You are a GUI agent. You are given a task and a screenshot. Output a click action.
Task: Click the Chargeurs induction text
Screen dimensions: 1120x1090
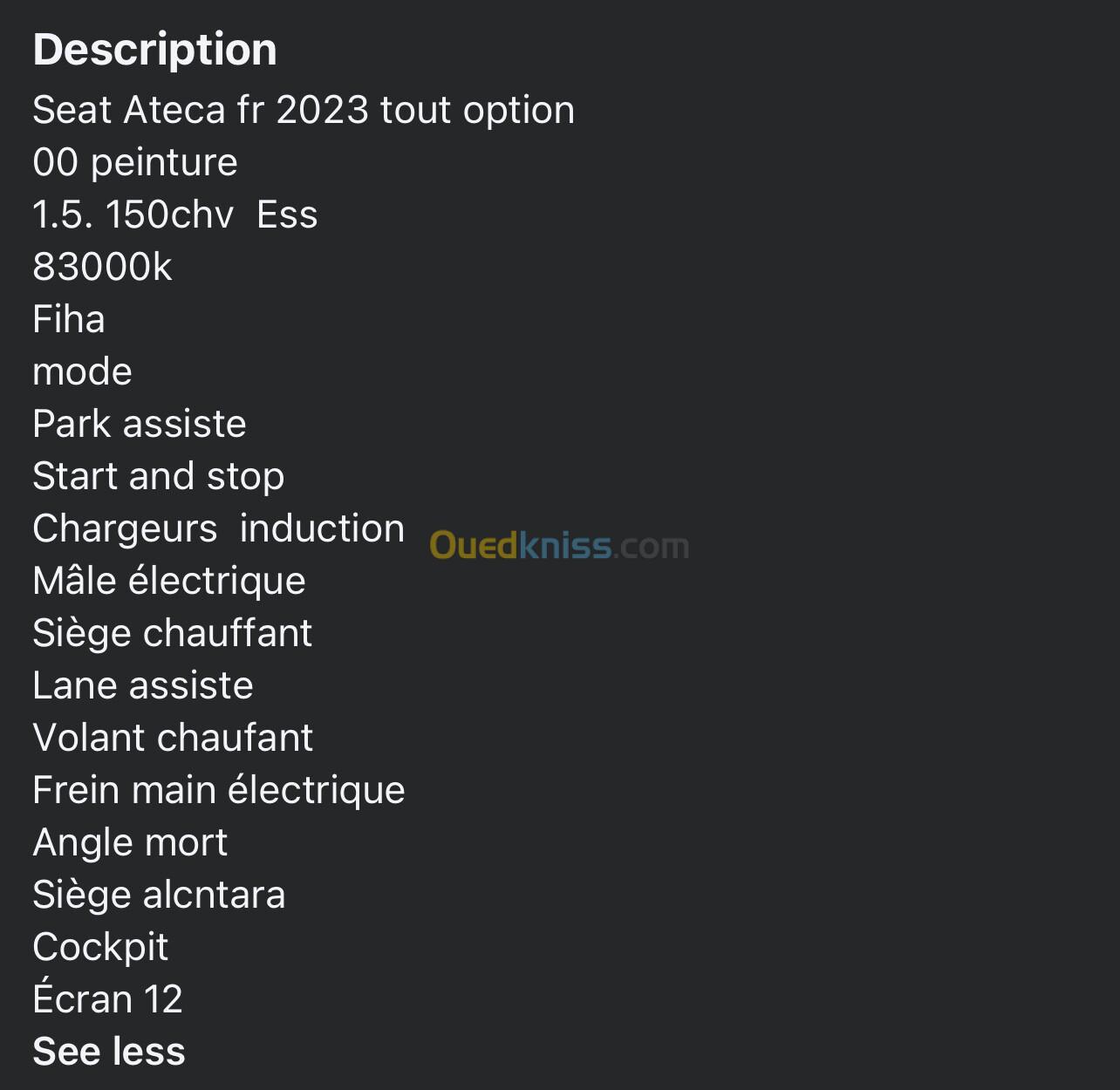(219, 529)
